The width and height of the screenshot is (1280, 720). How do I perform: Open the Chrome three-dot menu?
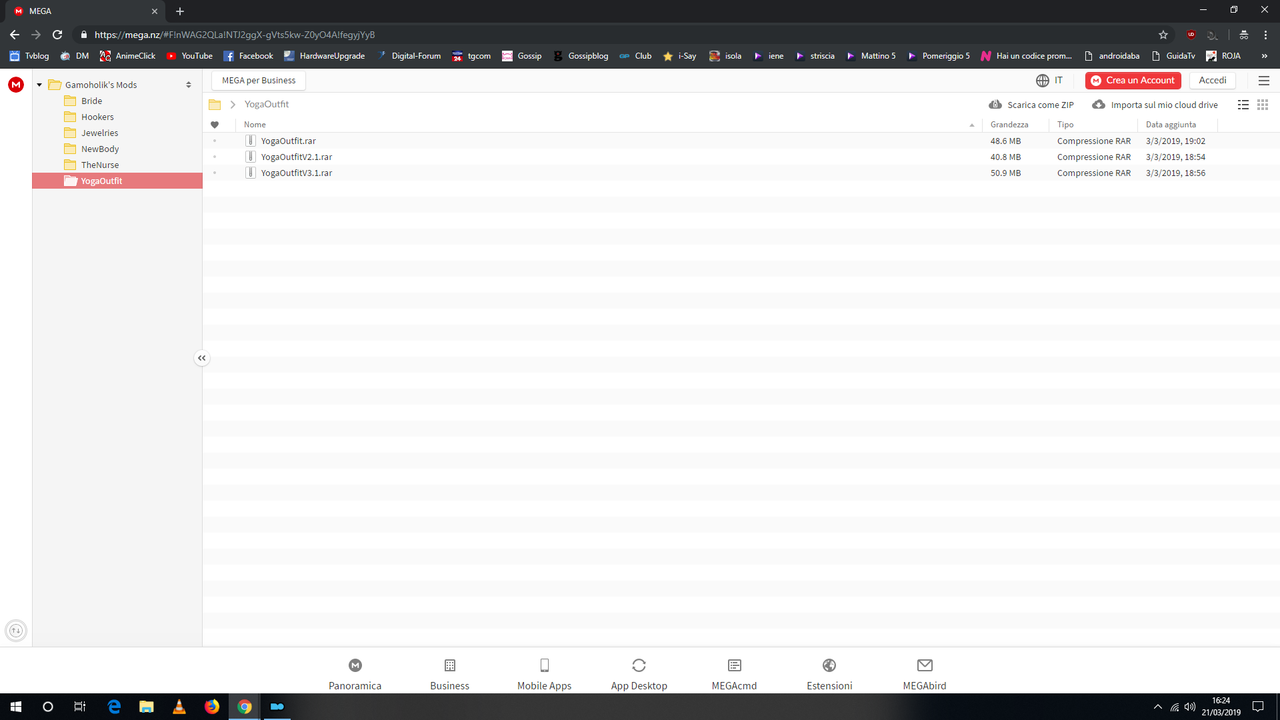click(x=1265, y=34)
